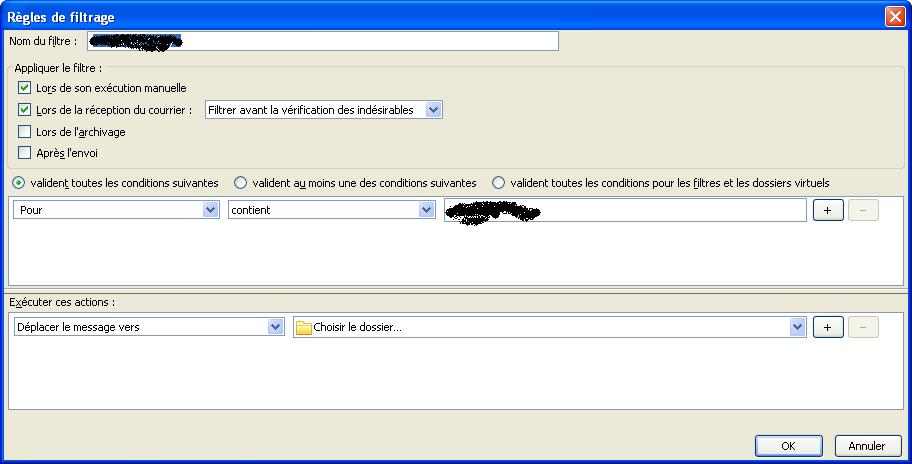The image size is (912, 464).
Task: Add a new action with the plus button
Action: (827, 327)
